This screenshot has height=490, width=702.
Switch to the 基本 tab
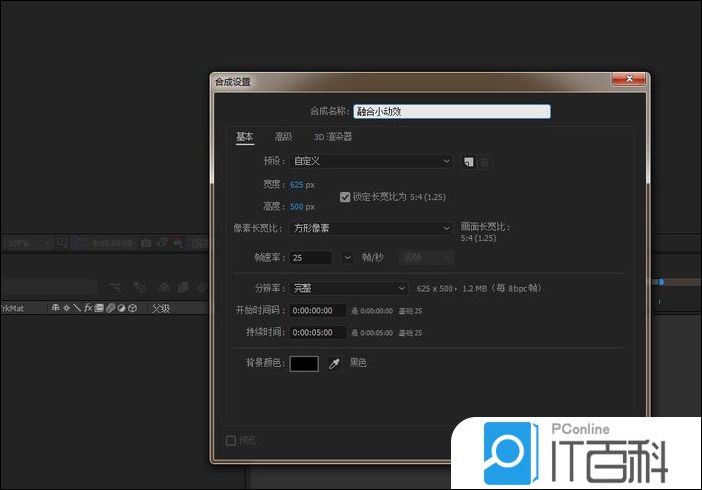[x=245, y=137]
